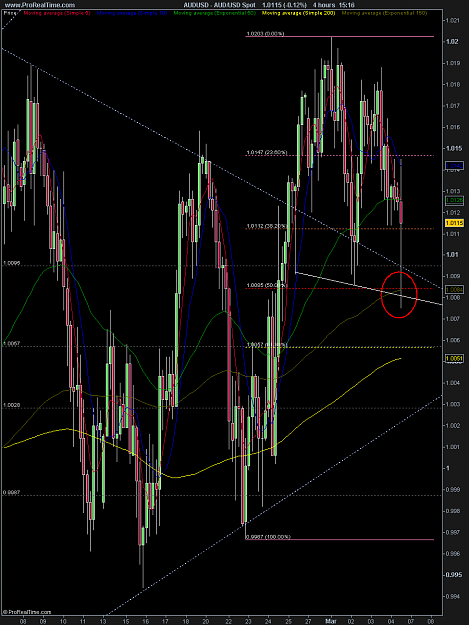Click the Price legend label
The width and height of the screenshot is (469, 625).
(10, 13)
